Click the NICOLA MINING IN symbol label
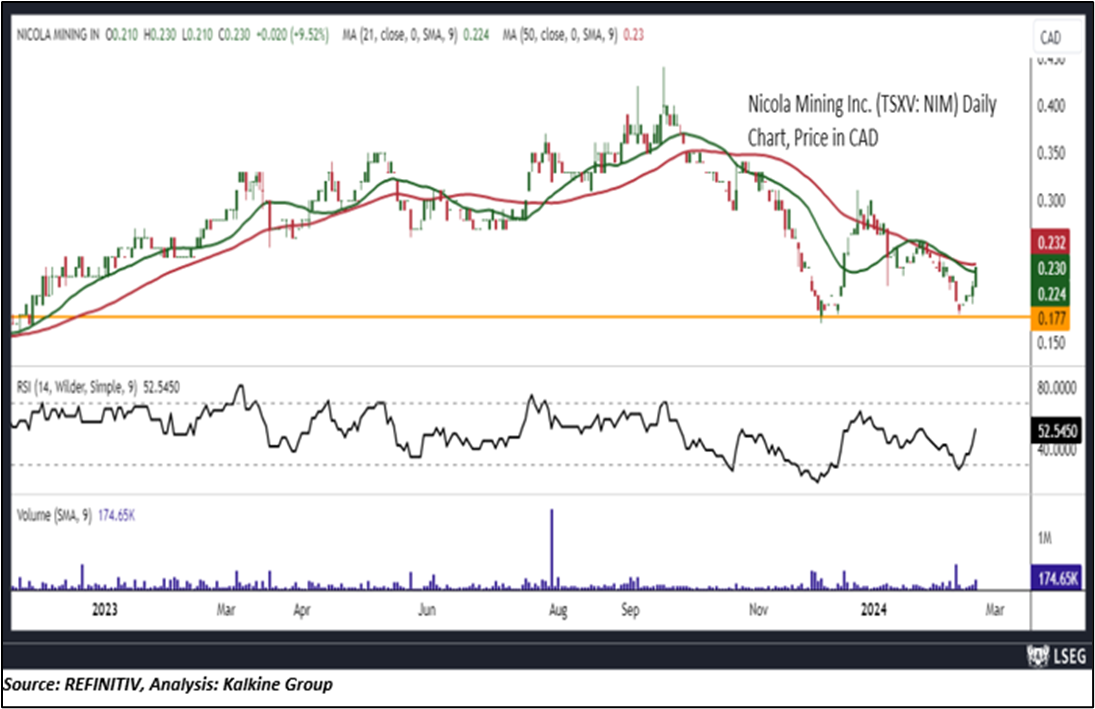 click(x=58, y=34)
